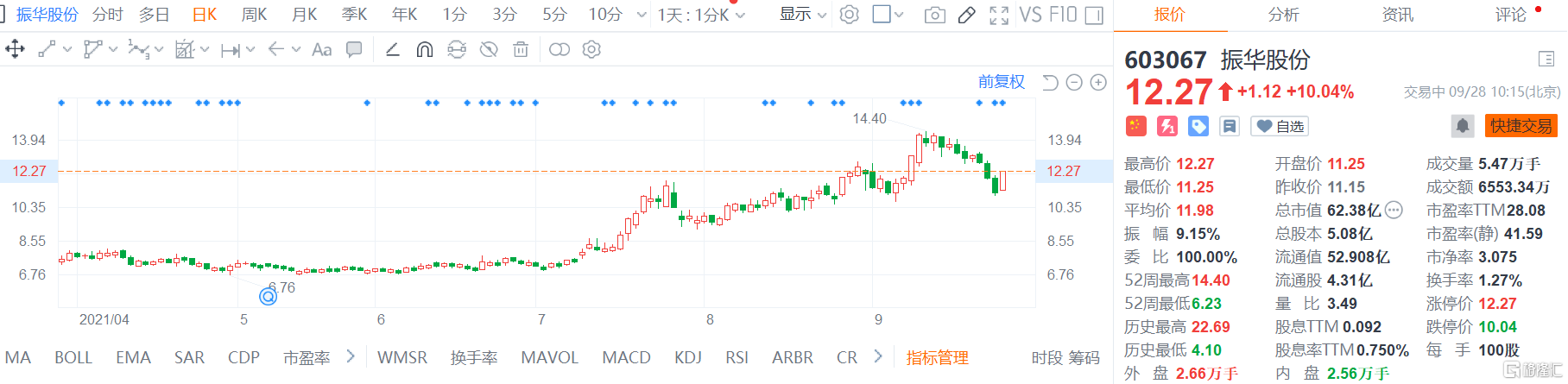1568x384 pixels.
Task: Reset chart zoom with undo arrow
Action: pos(1050,83)
